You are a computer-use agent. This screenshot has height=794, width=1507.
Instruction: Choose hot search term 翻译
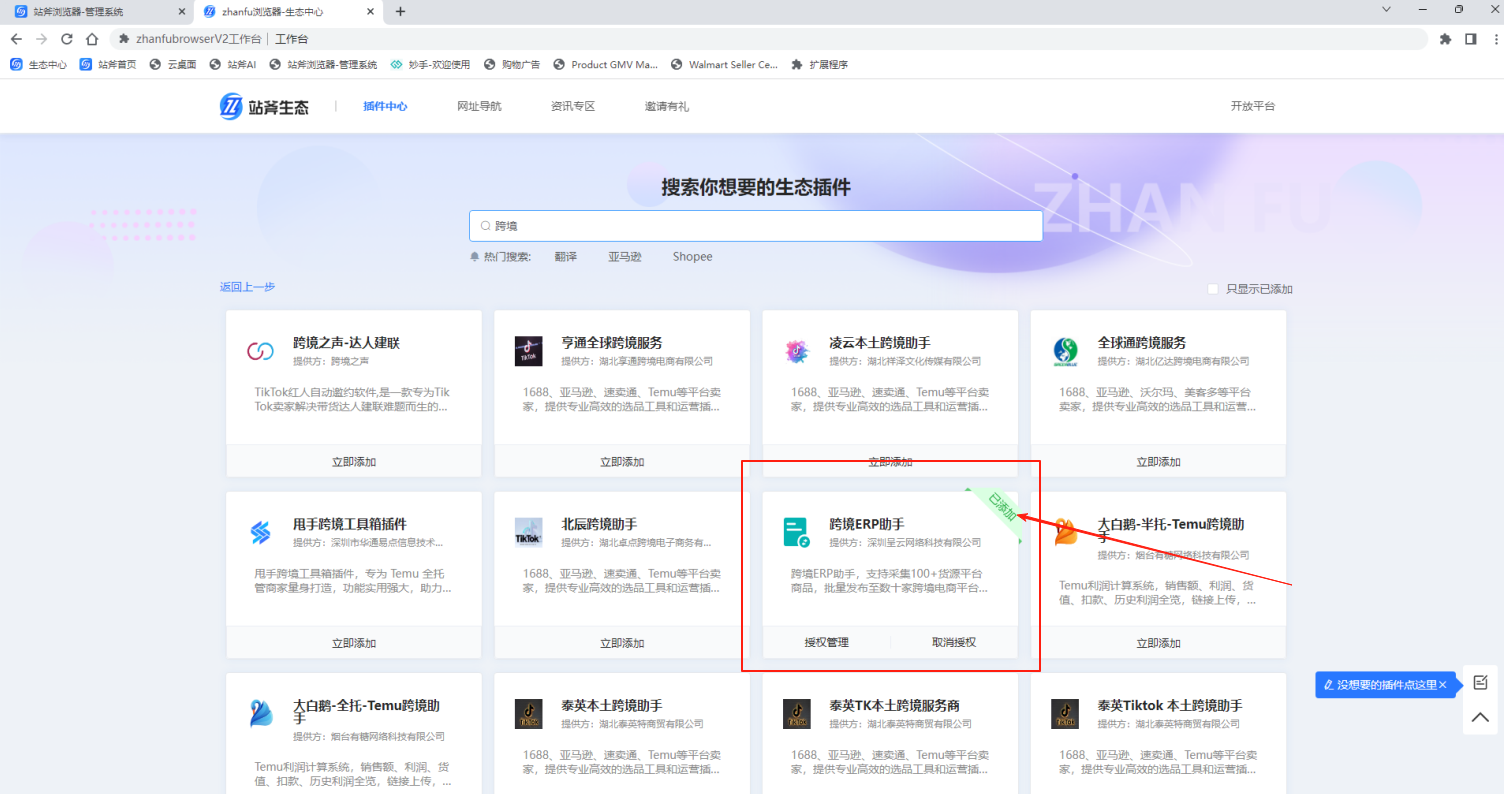566,257
